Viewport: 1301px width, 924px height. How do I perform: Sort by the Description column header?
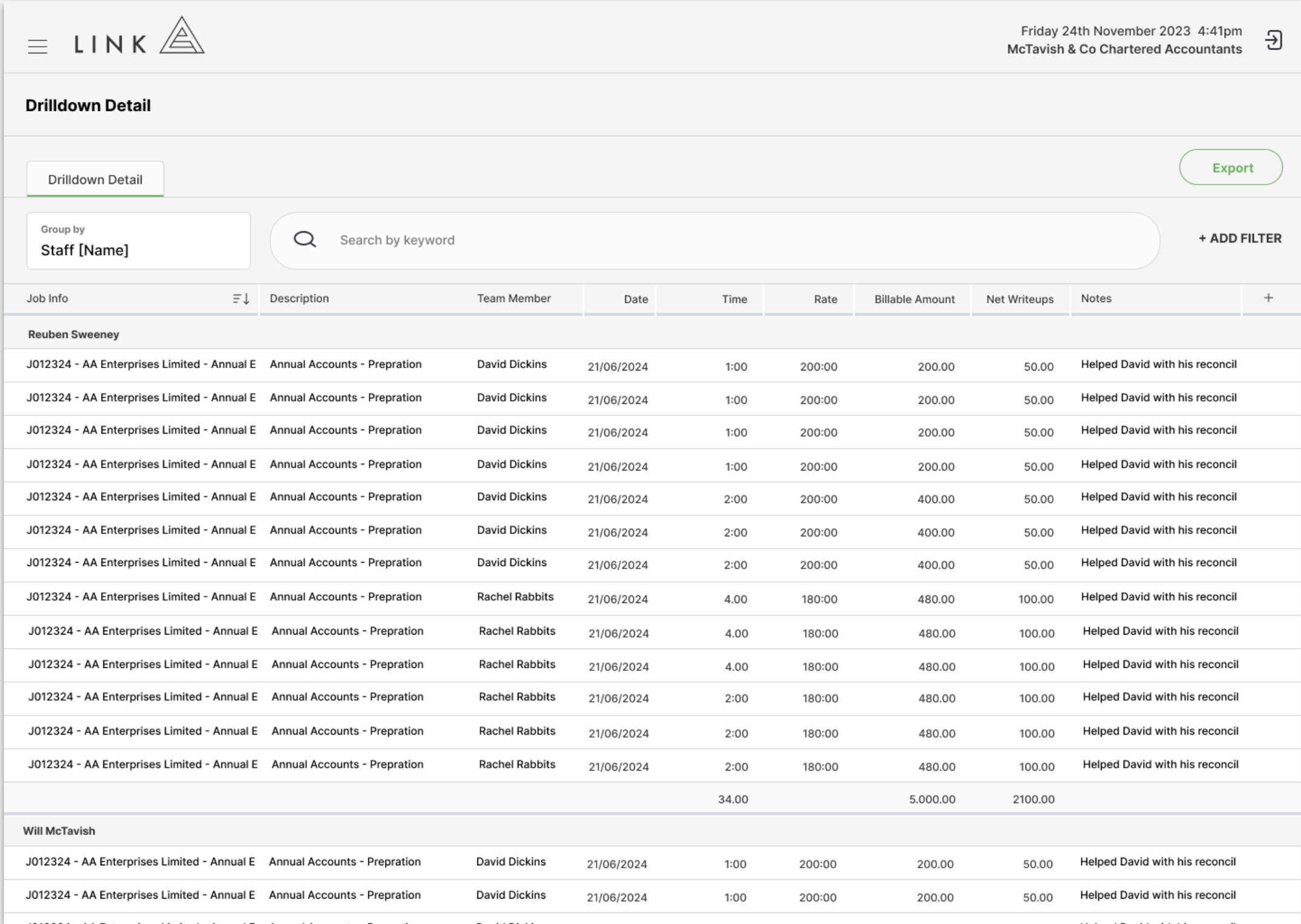(299, 299)
